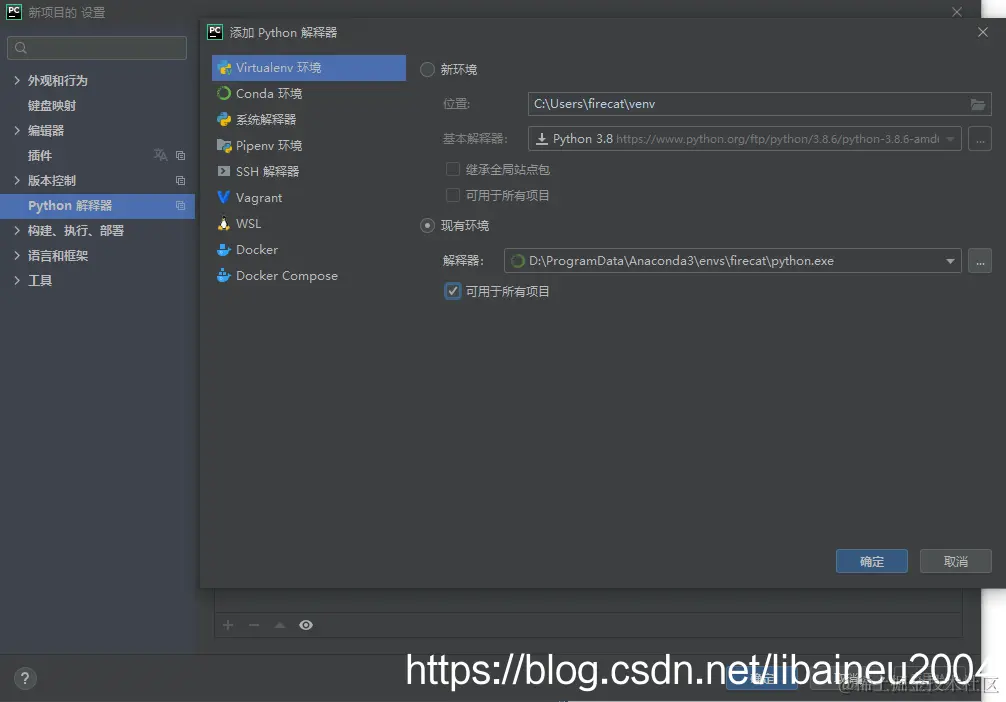Image resolution: width=1006 pixels, height=702 pixels.
Task: Click the browse button beside 基本解释器
Action: (980, 139)
